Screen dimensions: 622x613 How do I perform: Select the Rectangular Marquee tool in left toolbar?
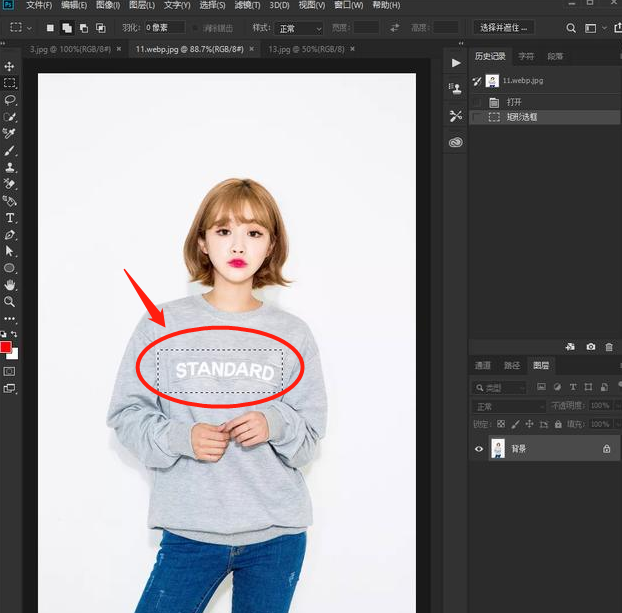tap(10, 83)
